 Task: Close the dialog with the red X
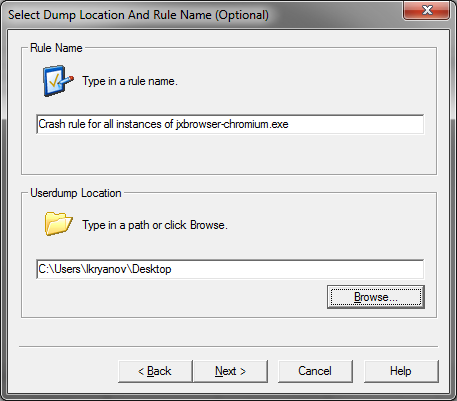pyautogui.click(x=427, y=10)
